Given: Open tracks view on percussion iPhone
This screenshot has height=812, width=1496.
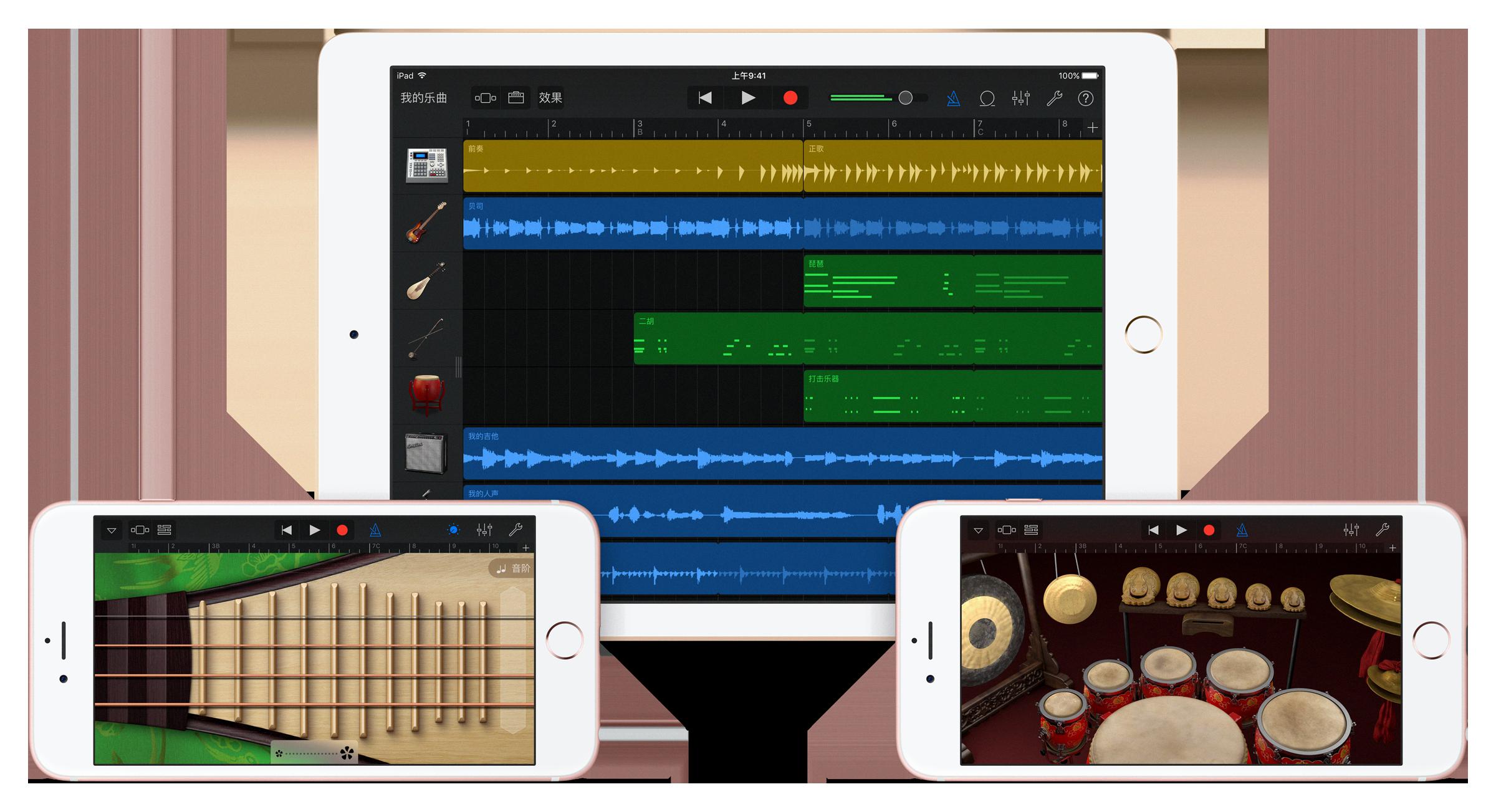Looking at the screenshot, I should (x=1032, y=530).
